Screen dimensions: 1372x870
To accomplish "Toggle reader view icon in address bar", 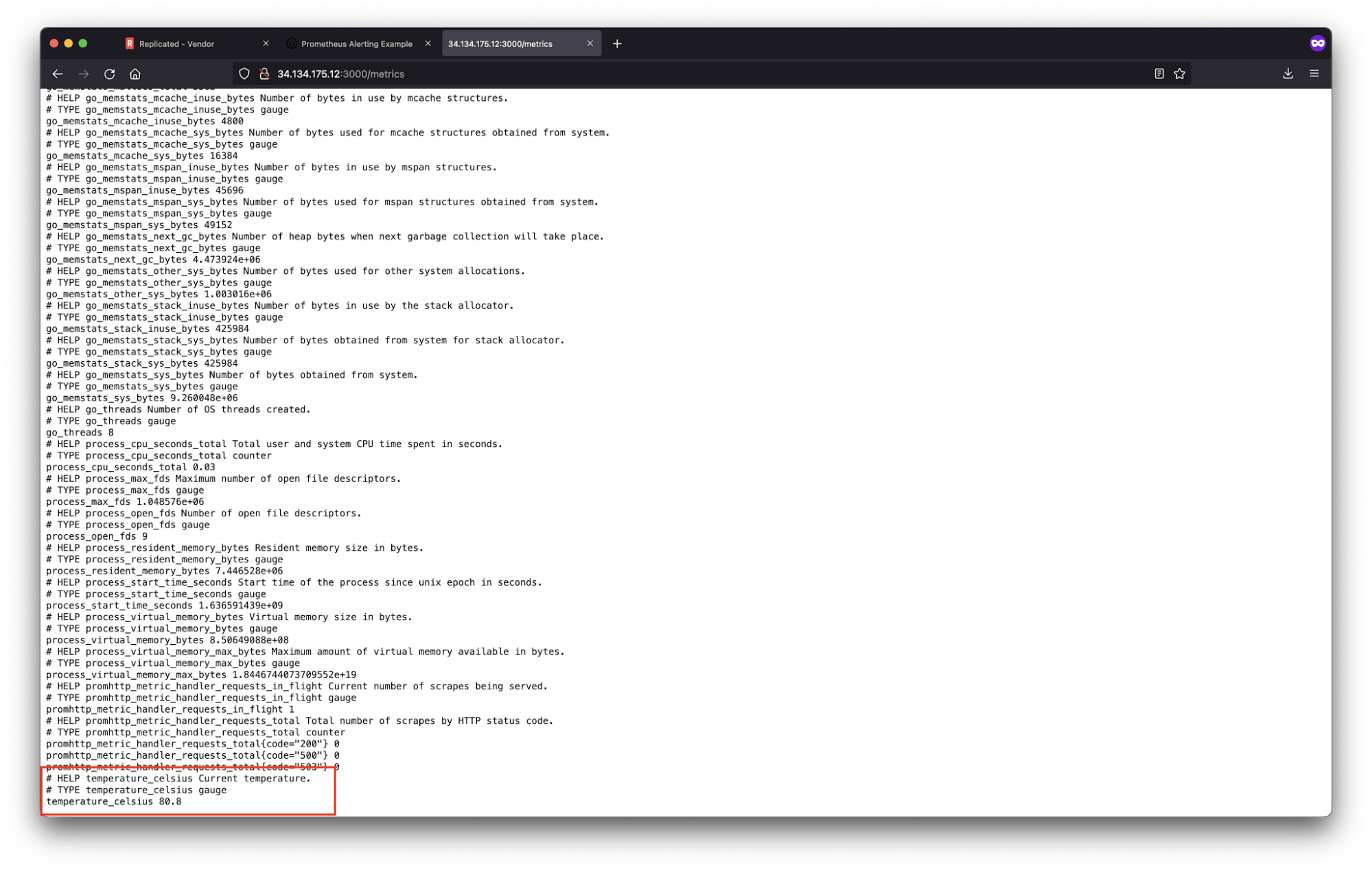I will pyautogui.click(x=1159, y=73).
